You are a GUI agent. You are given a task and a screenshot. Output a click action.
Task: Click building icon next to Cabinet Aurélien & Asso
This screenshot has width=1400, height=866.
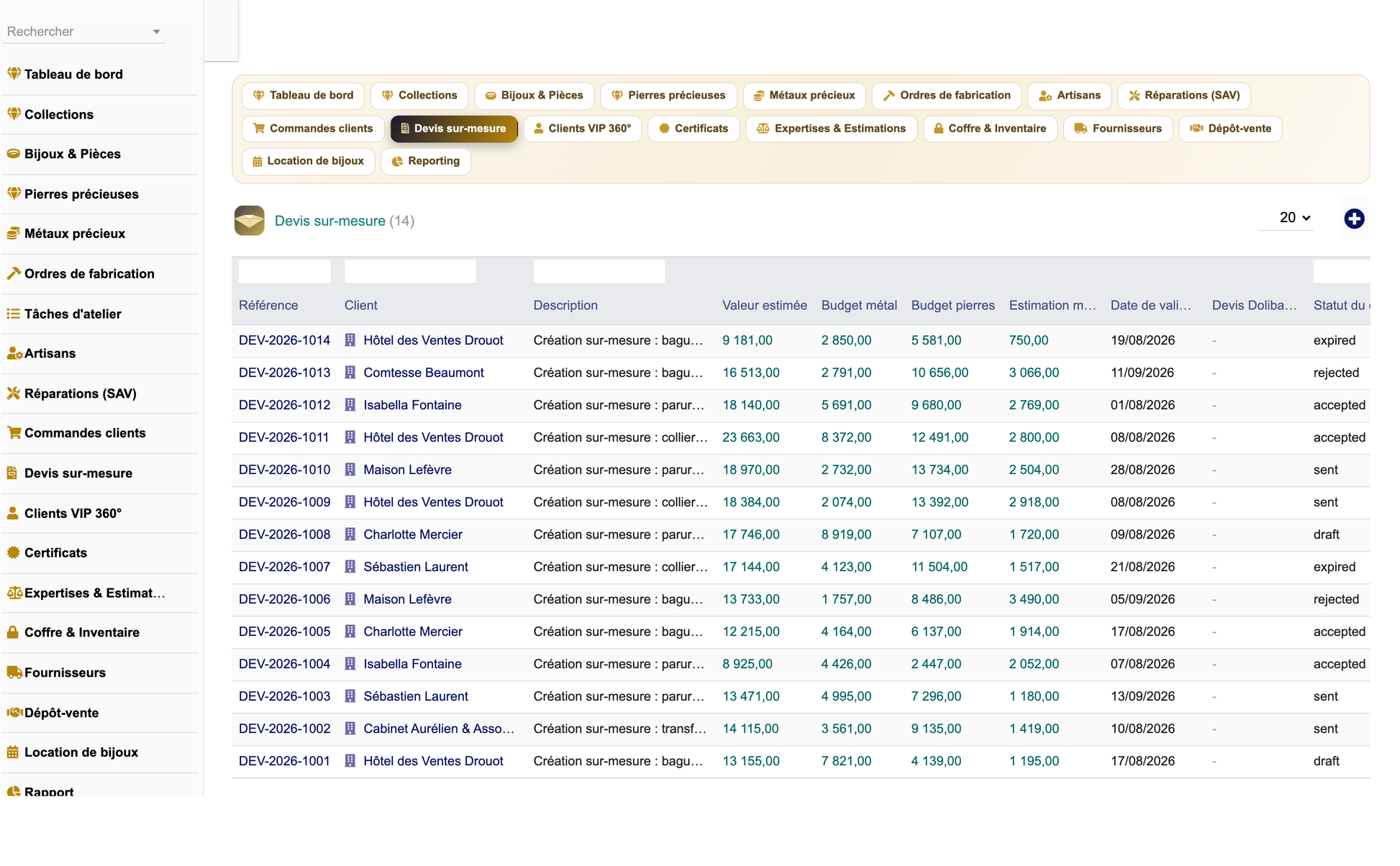[x=350, y=729]
